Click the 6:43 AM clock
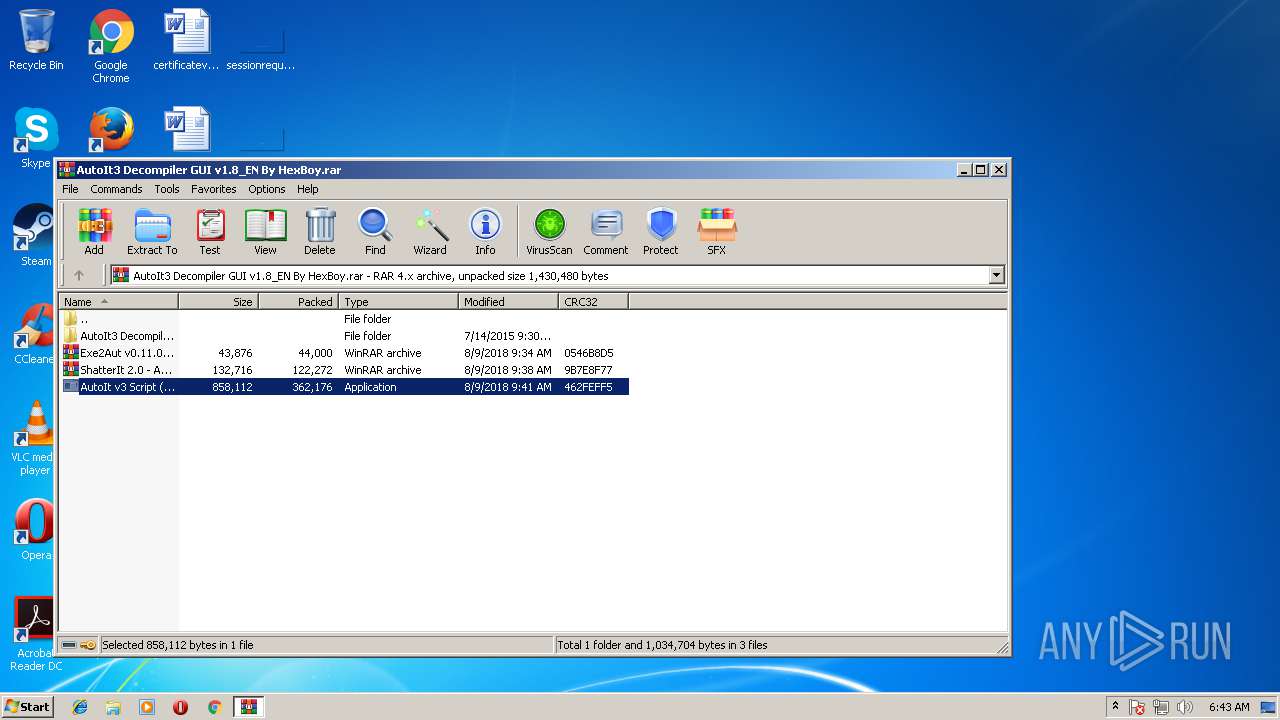Image resolution: width=1280 pixels, height=720 pixels. pyautogui.click(x=1228, y=707)
